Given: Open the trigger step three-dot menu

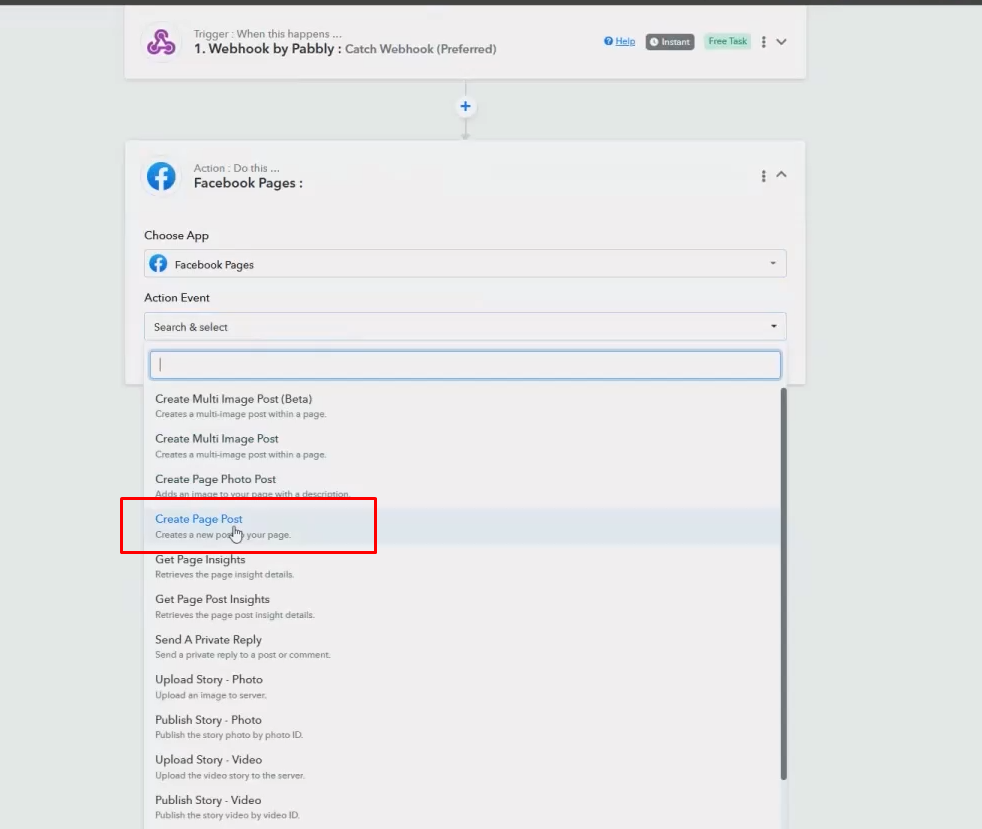Looking at the screenshot, I should pyautogui.click(x=763, y=42).
